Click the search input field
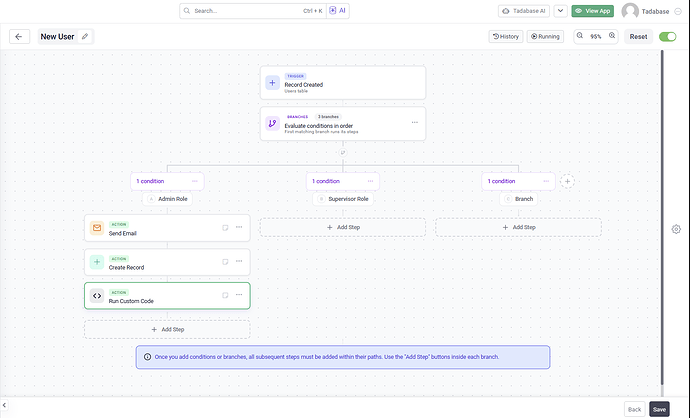 [240, 11]
